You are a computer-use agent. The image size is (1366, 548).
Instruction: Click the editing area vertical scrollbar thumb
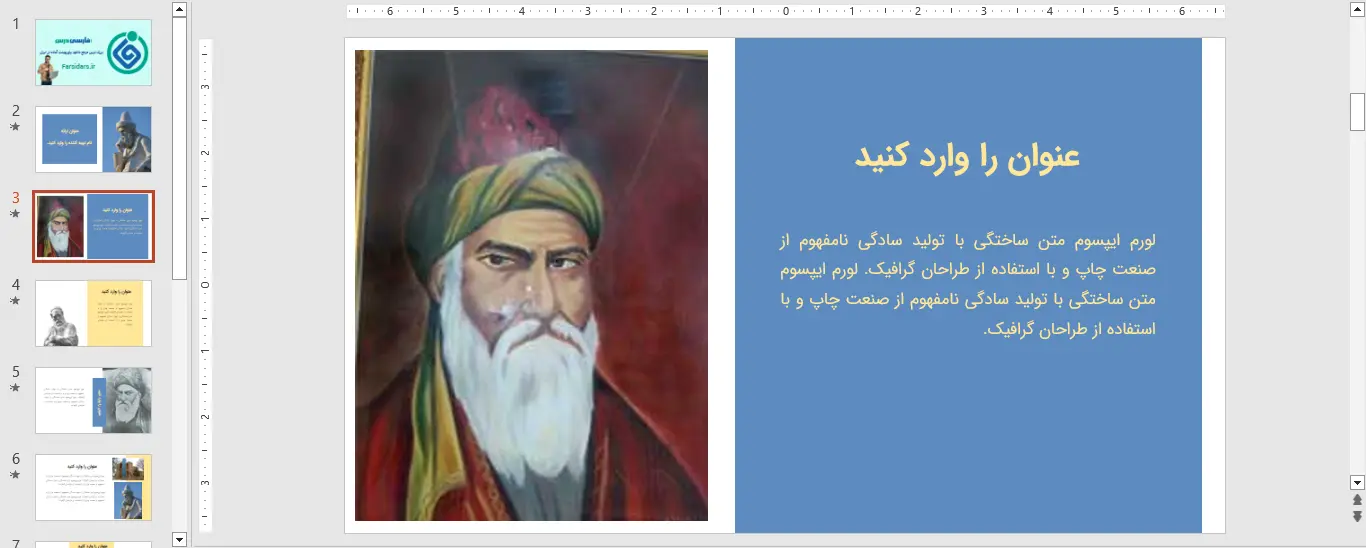point(1357,112)
